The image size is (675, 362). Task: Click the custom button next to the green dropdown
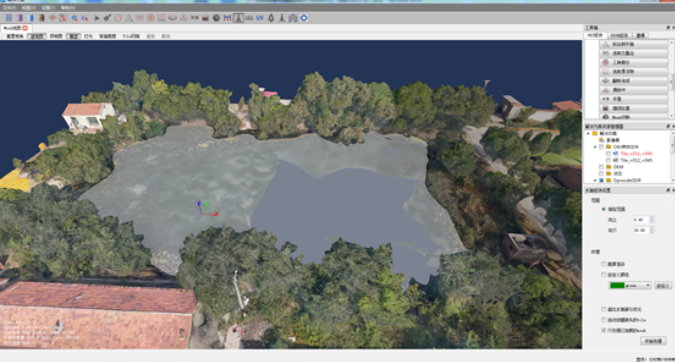(663, 285)
